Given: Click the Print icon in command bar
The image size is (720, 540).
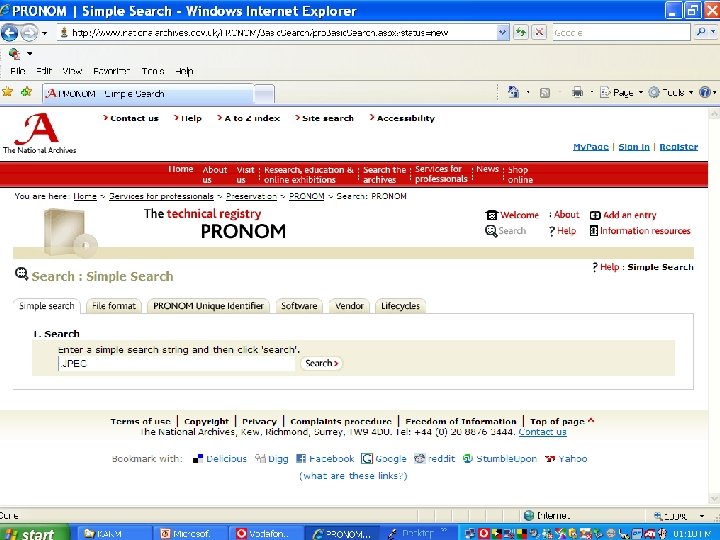Looking at the screenshot, I should click(577, 92).
